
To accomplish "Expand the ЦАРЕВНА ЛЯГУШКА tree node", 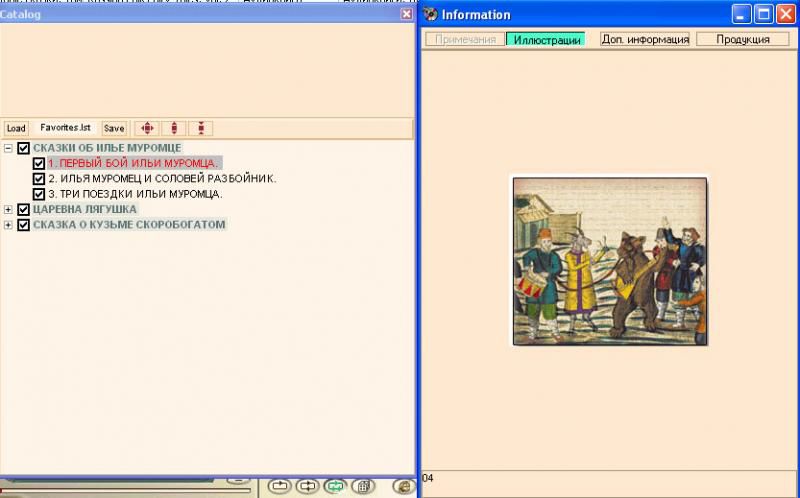I will (x=9, y=210).
